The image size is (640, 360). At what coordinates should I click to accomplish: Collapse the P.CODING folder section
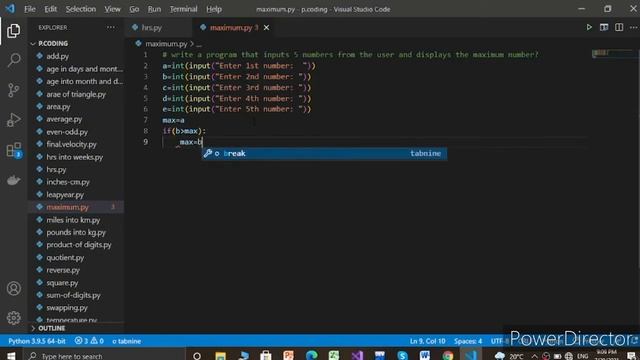tap(53, 43)
